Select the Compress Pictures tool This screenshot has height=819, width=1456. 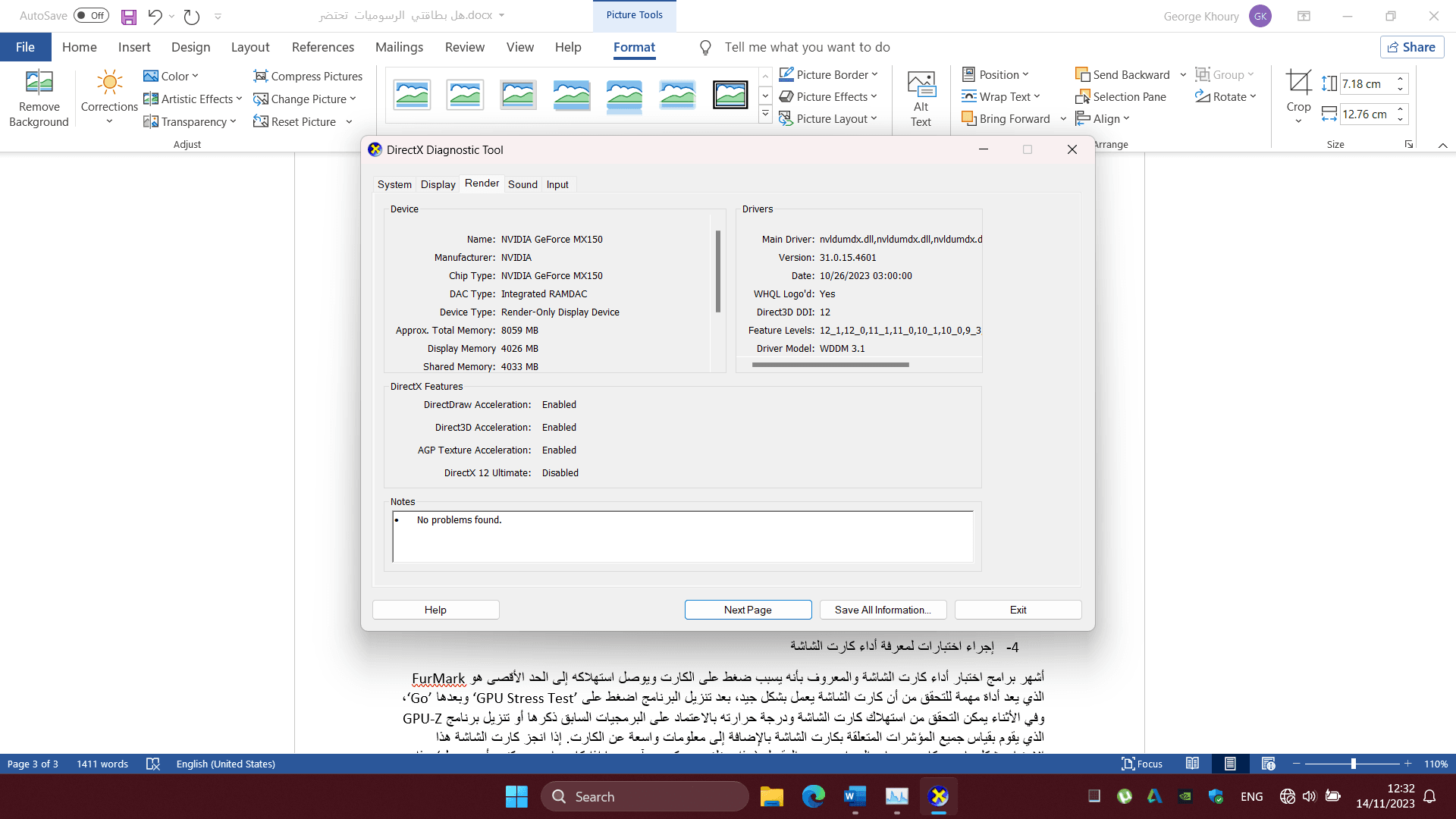click(x=308, y=76)
